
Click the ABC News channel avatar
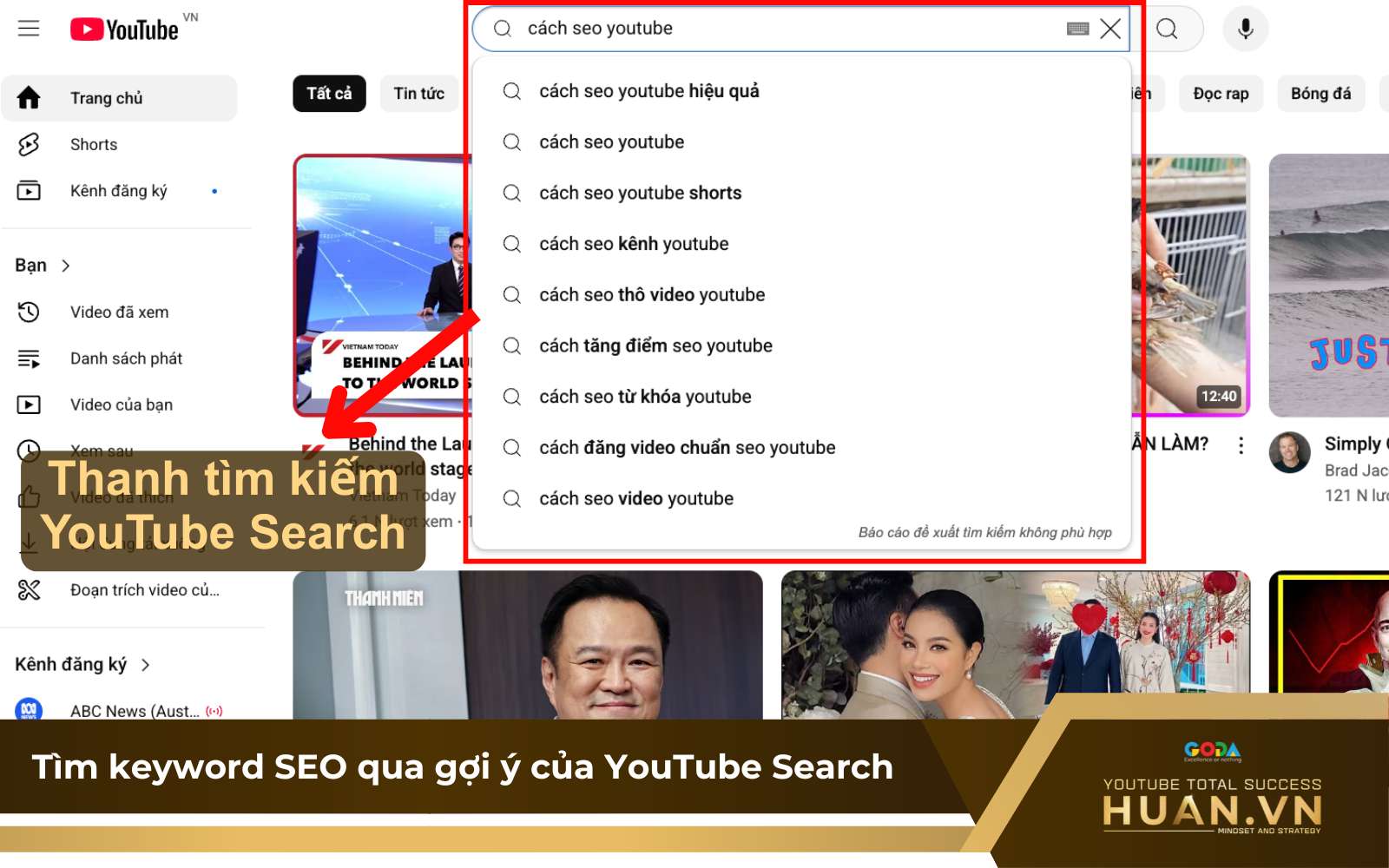pos(29,709)
